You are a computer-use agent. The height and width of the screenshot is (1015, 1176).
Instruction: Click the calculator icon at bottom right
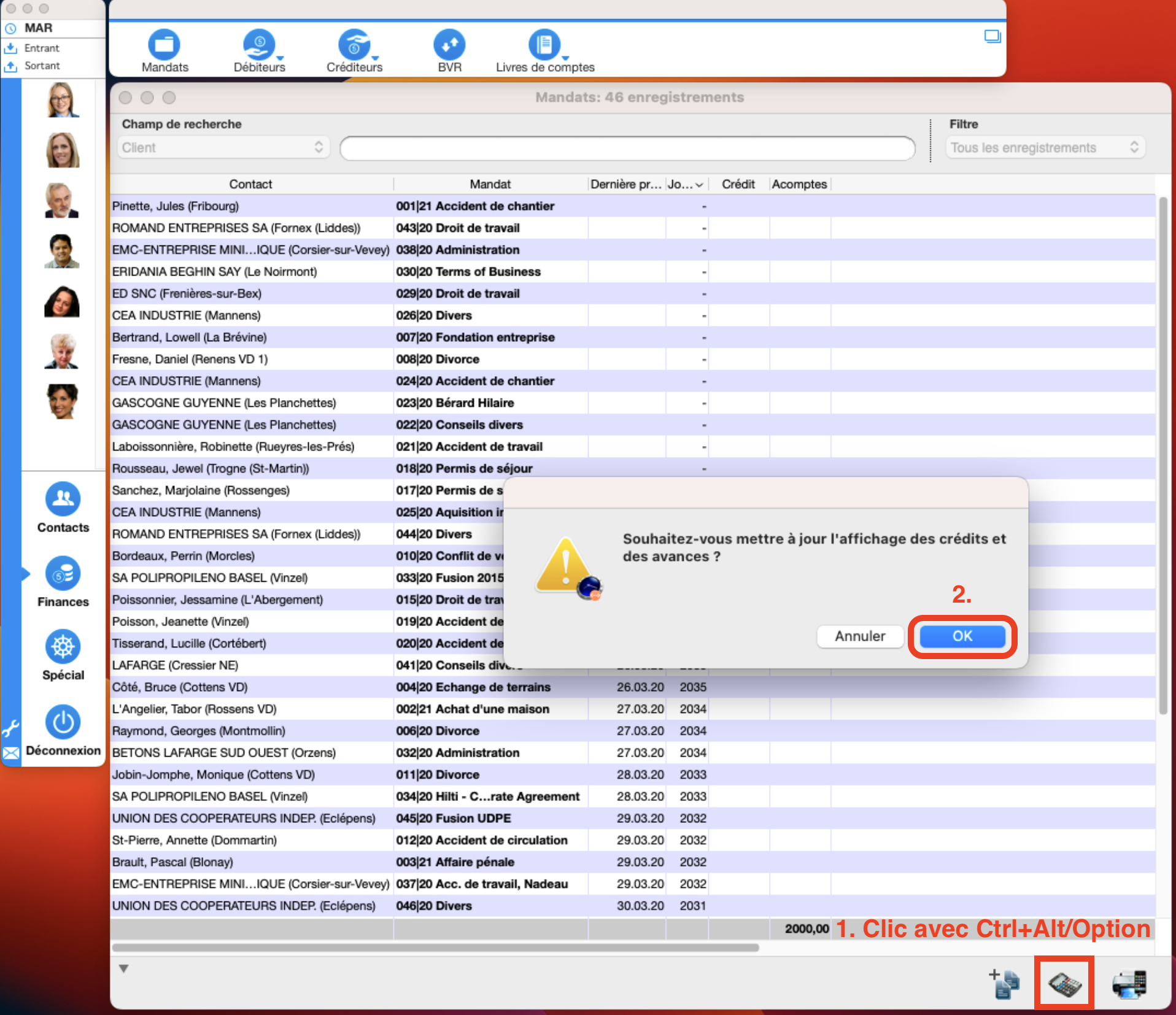(x=1064, y=984)
